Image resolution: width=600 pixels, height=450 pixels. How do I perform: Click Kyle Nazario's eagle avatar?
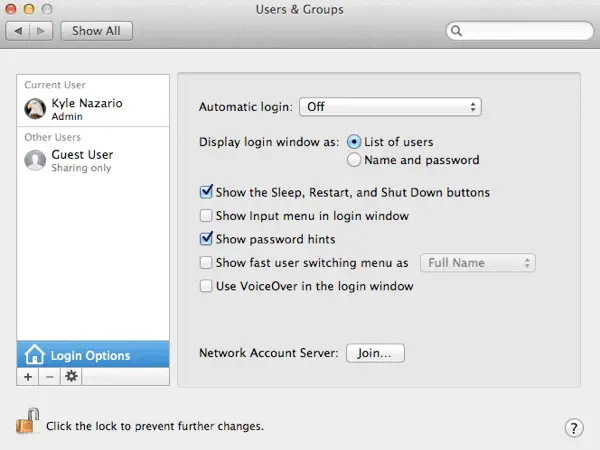pyautogui.click(x=35, y=109)
